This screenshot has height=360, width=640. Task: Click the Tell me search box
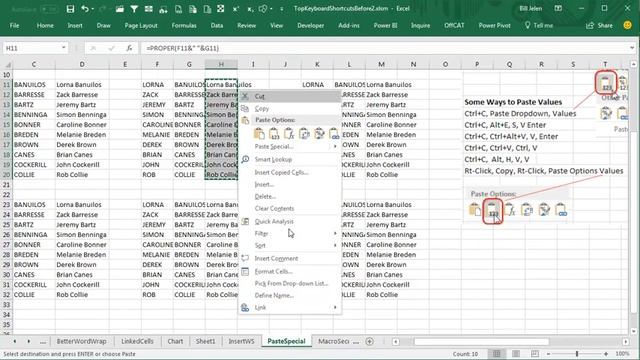539,25
